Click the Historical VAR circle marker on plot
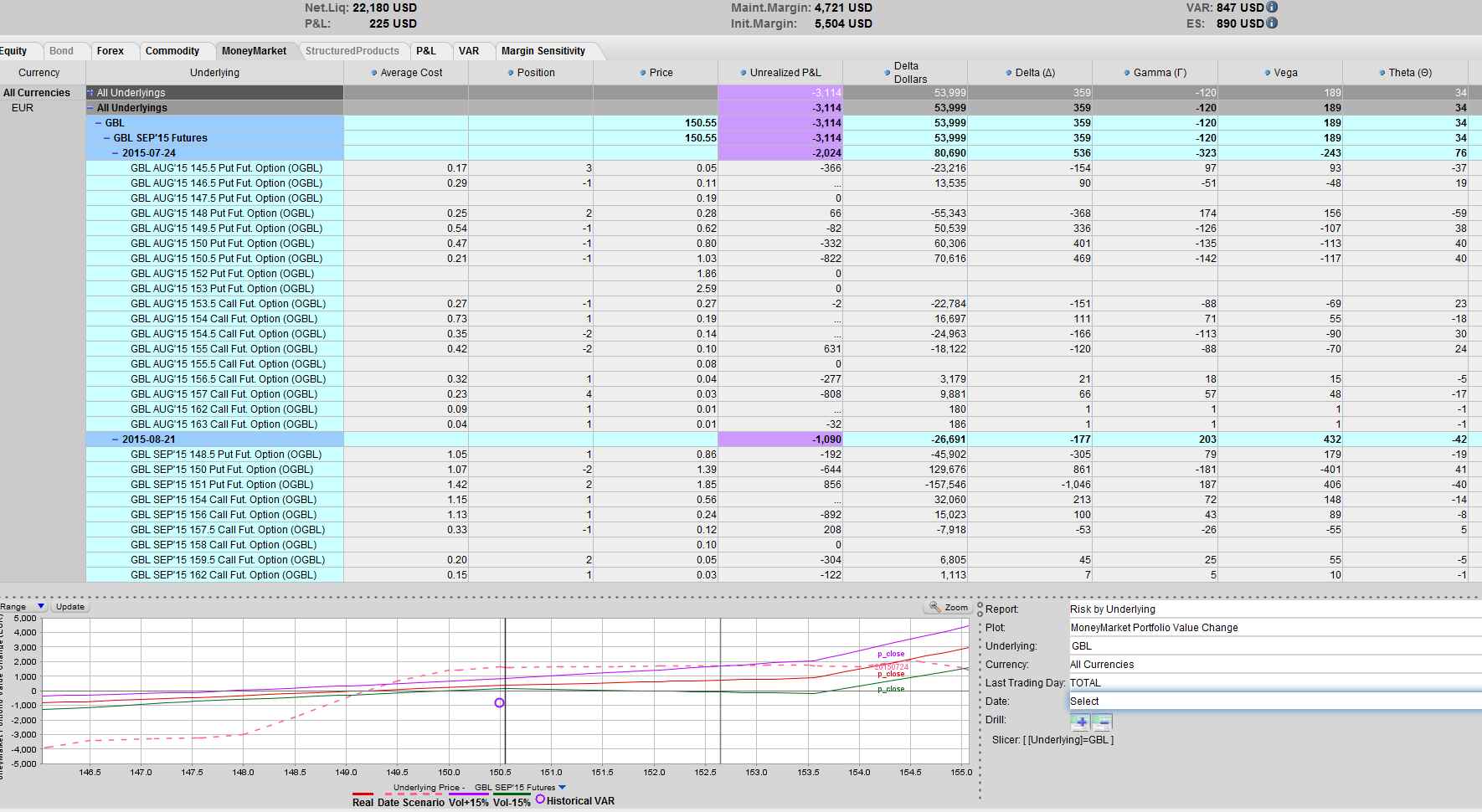This screenshot has height=812, width=1482. pos(500,702)
